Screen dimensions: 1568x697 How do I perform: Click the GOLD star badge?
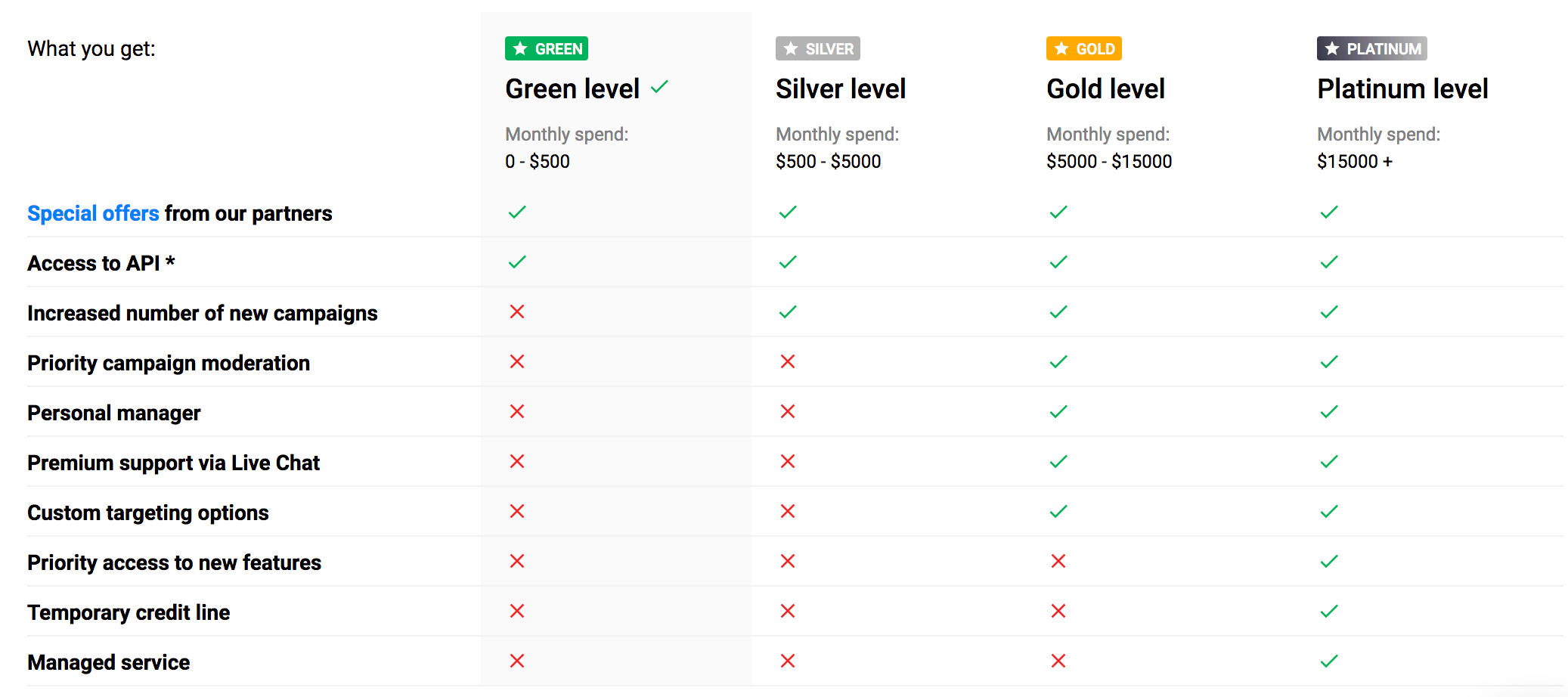tap(1083, 49)
